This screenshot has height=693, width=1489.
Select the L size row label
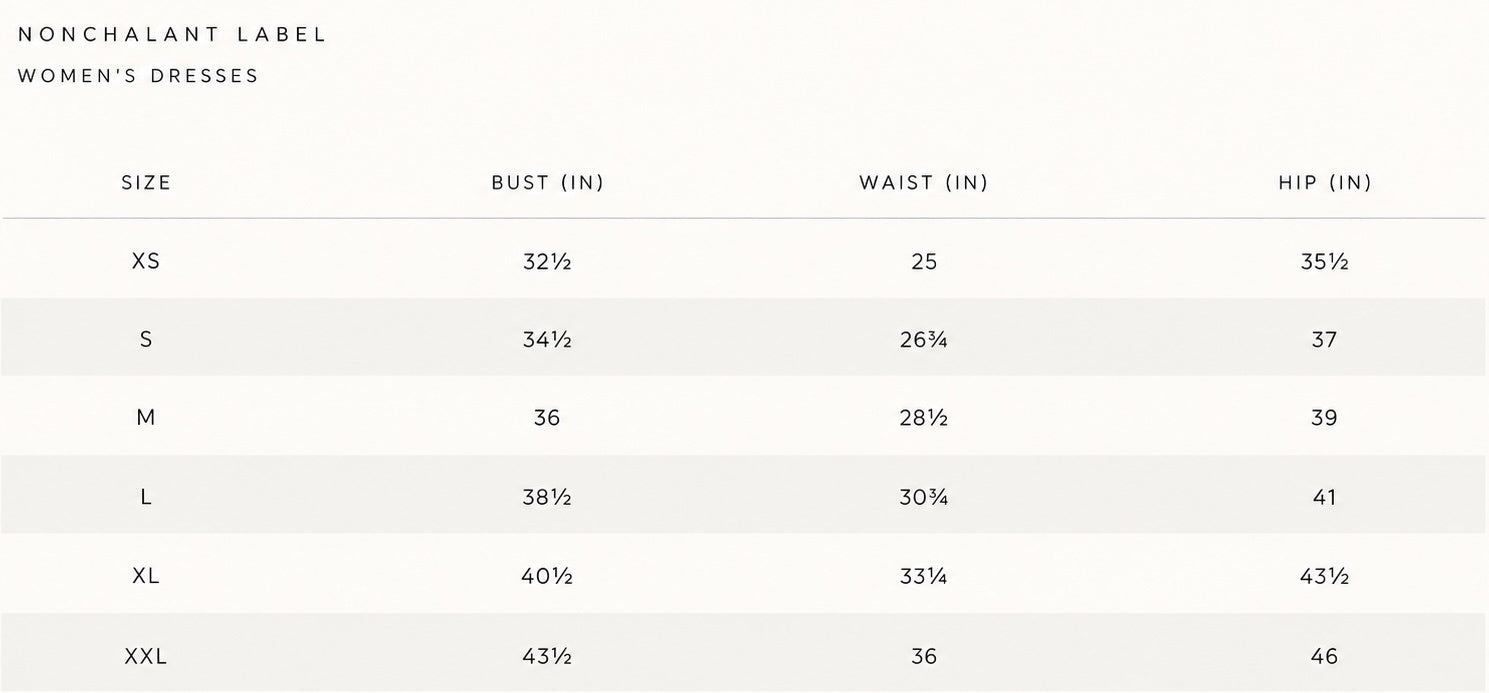146,497
